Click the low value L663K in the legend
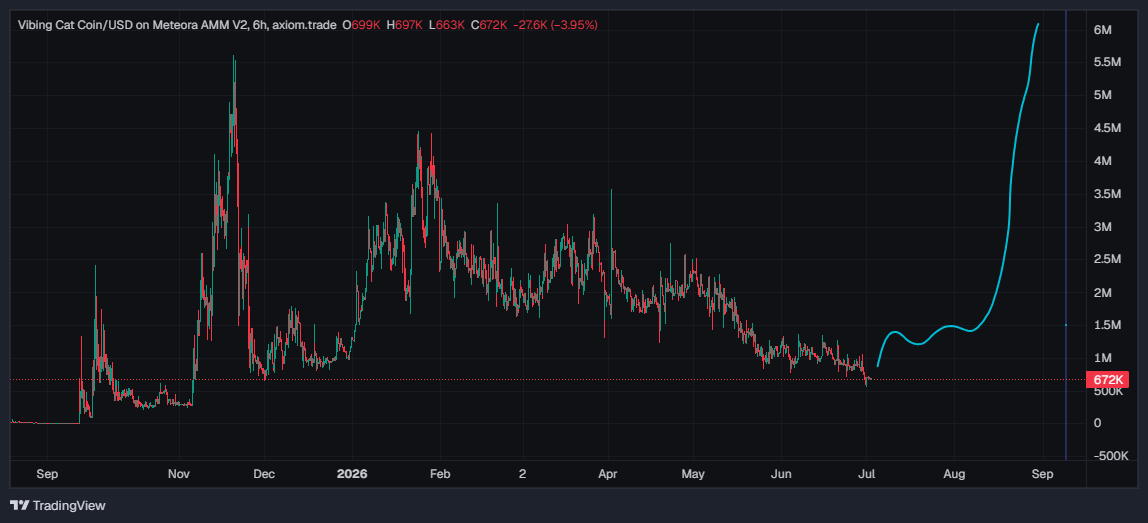 [x=446, y=25]
